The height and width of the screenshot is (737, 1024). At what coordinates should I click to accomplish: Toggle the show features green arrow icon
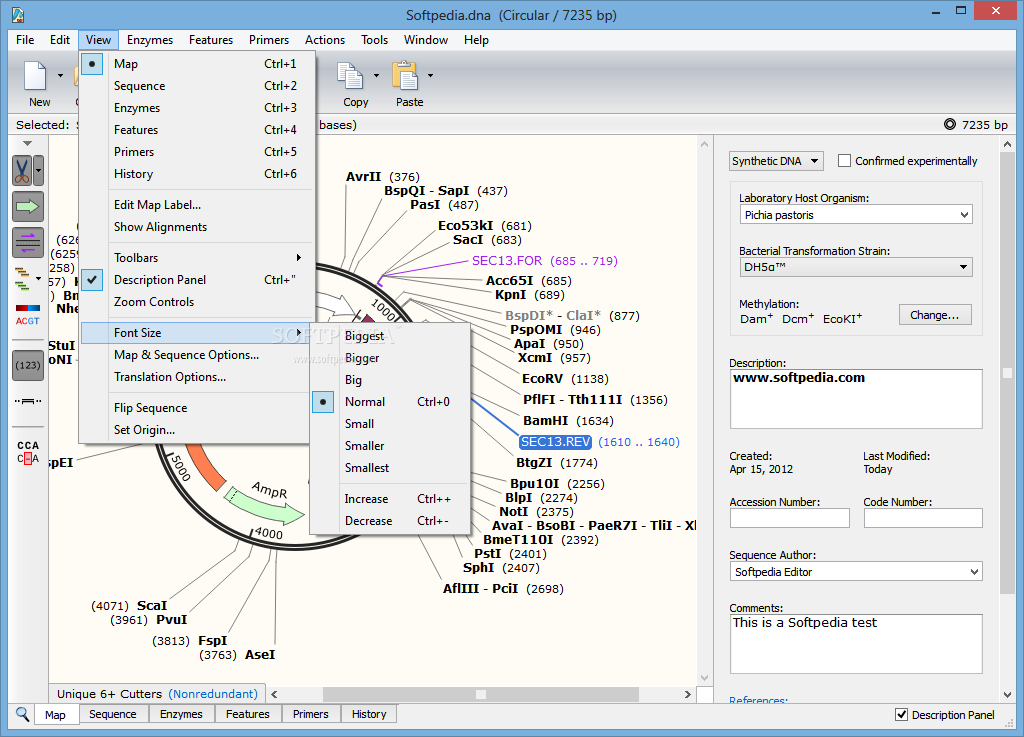click(x=27, y=206)
